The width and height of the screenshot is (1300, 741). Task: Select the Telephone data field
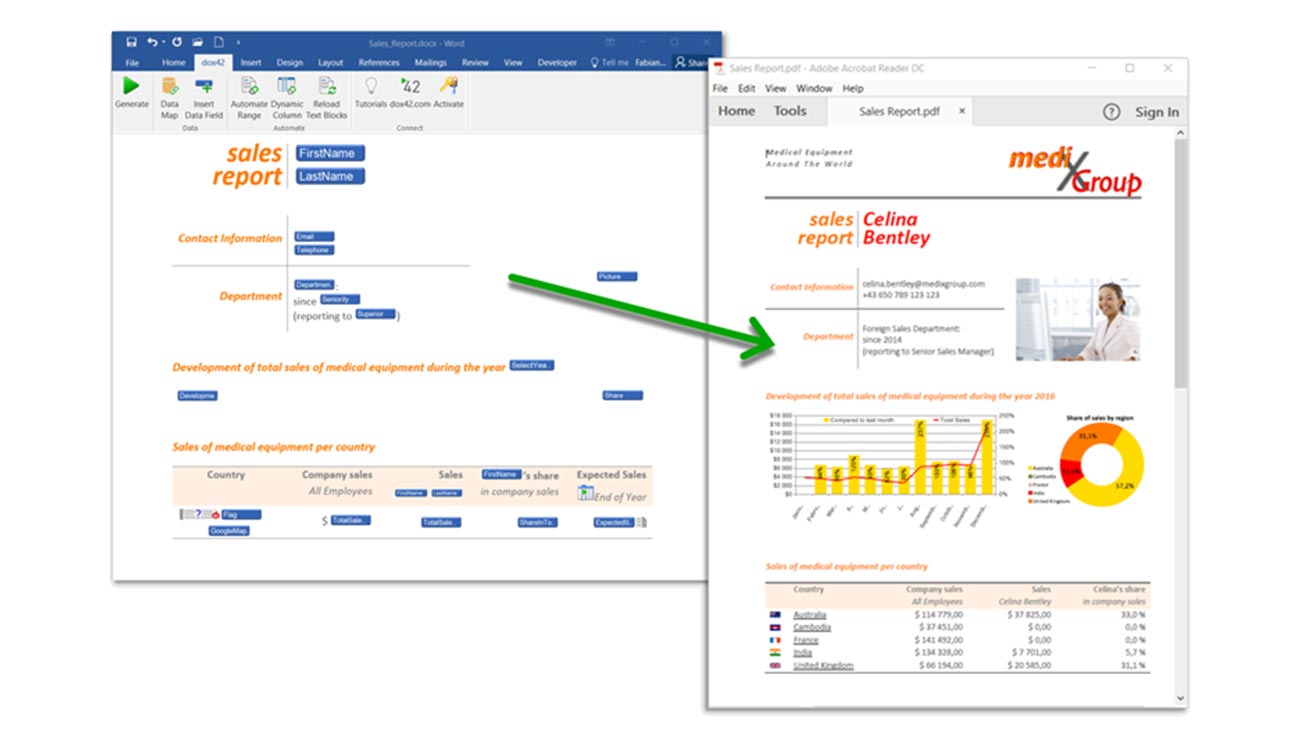click(313, 250)
